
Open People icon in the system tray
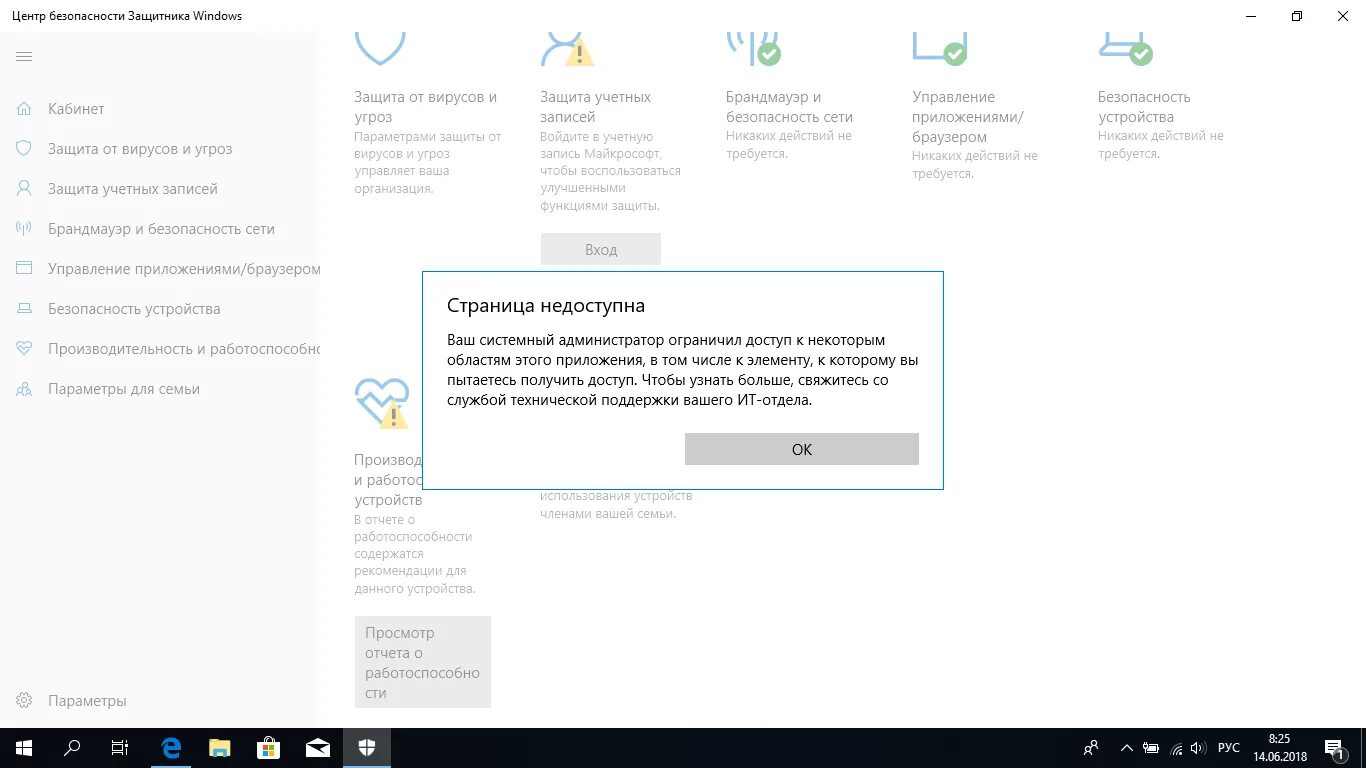[x=1092, y=748]
